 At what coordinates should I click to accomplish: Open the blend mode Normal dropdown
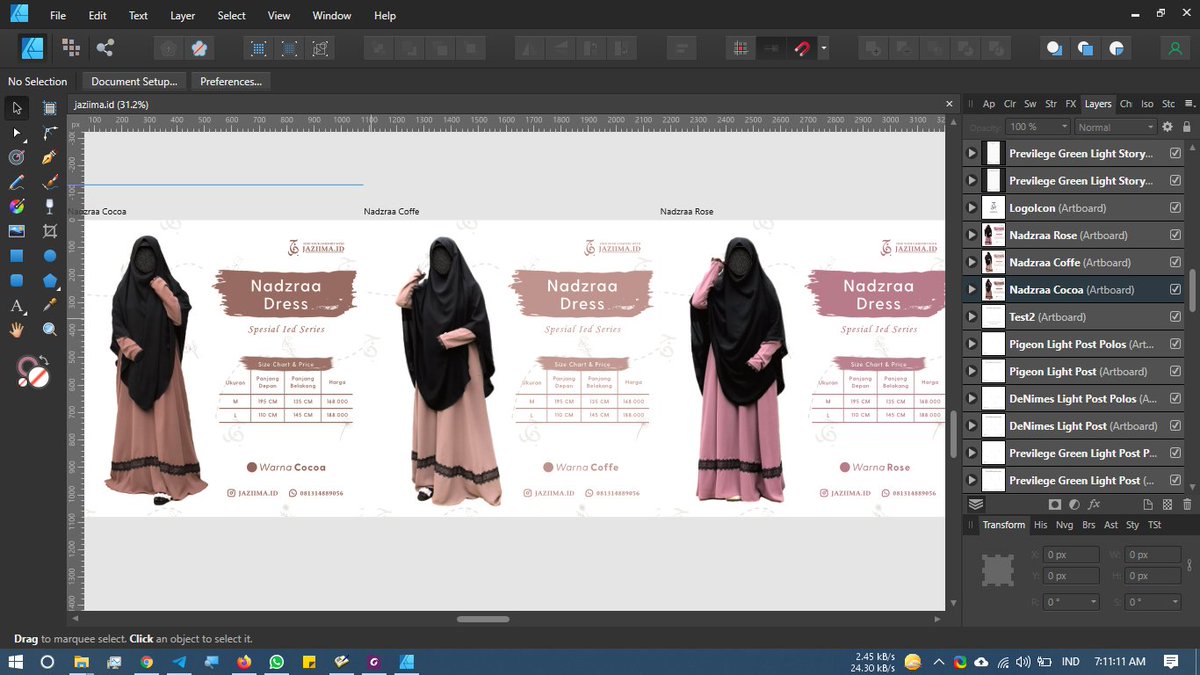[x=1115, y=127]
